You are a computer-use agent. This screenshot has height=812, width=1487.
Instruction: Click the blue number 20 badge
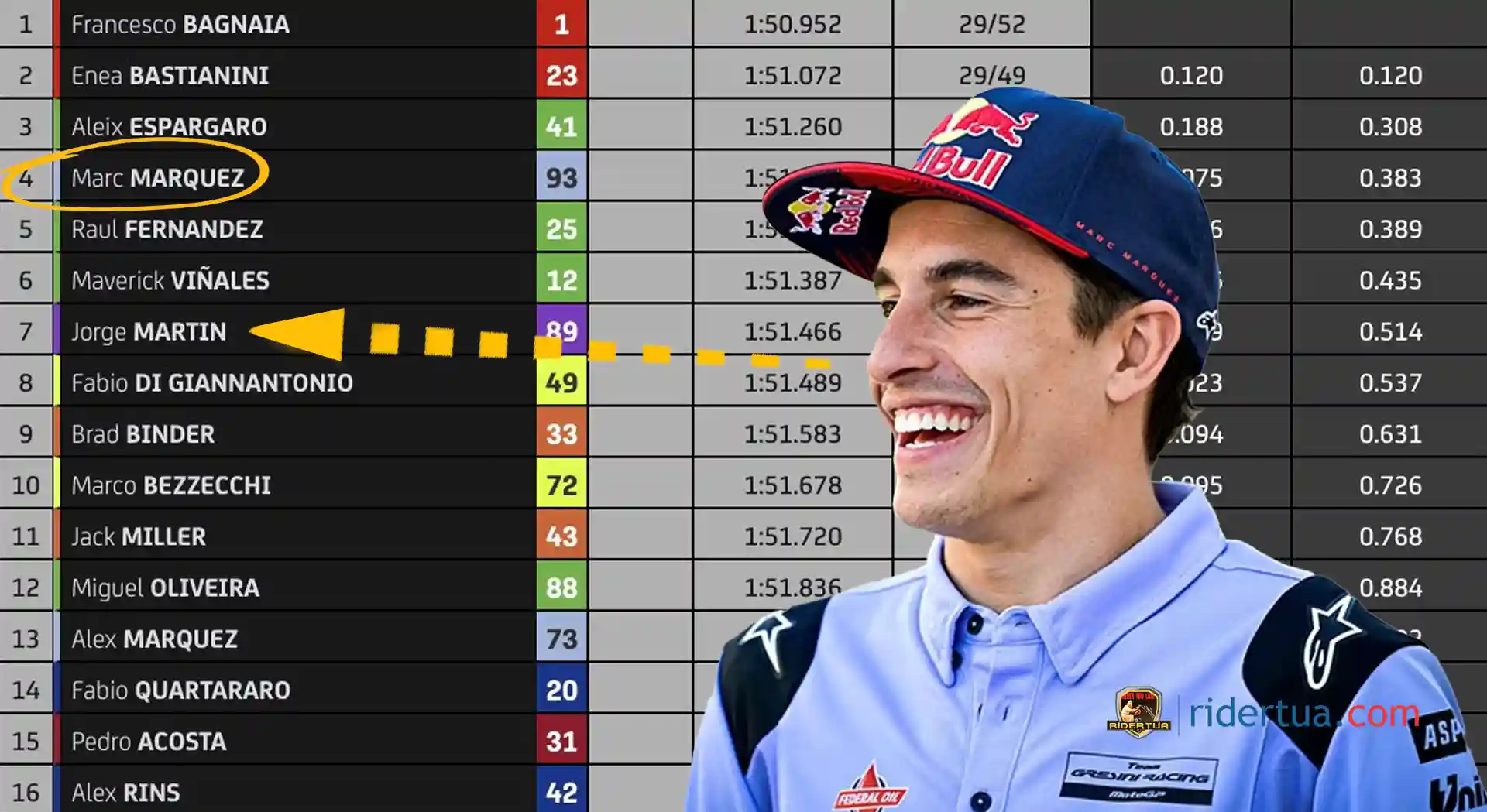[x=561, y=689]
